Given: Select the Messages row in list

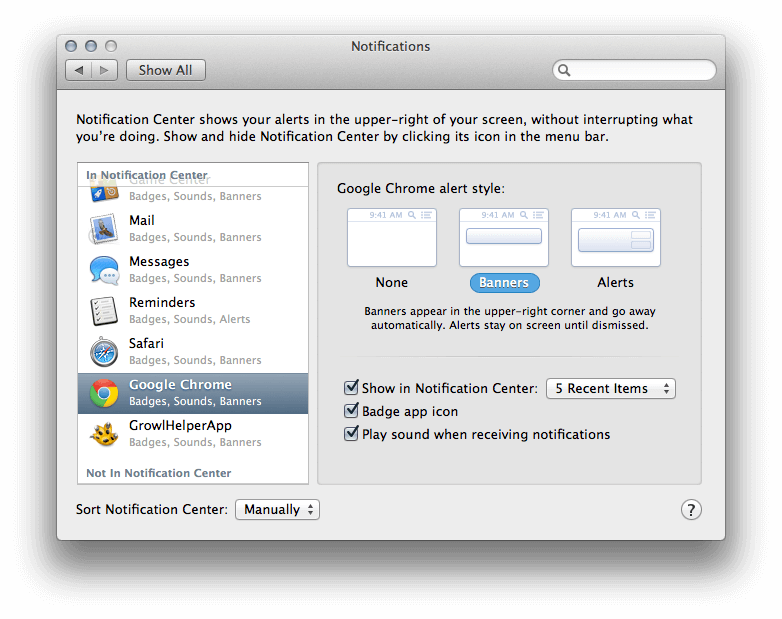Looking at the screenshot, I should tap(193, 270).
